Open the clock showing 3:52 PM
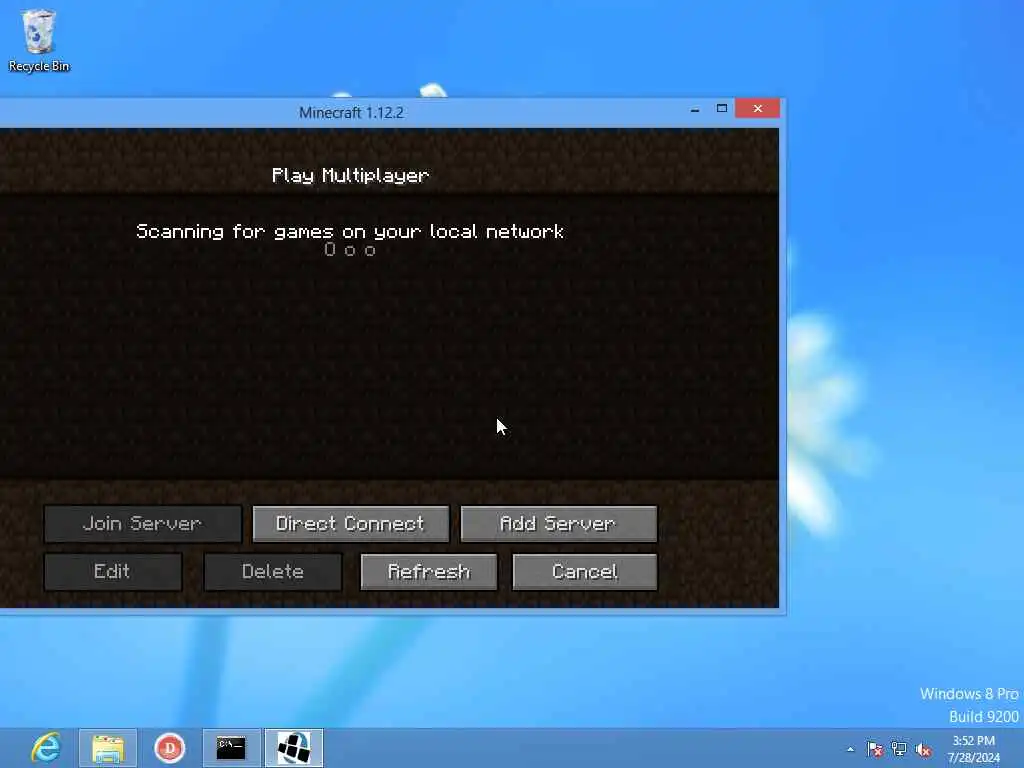The image size is (1024, 768). [974, 749]
